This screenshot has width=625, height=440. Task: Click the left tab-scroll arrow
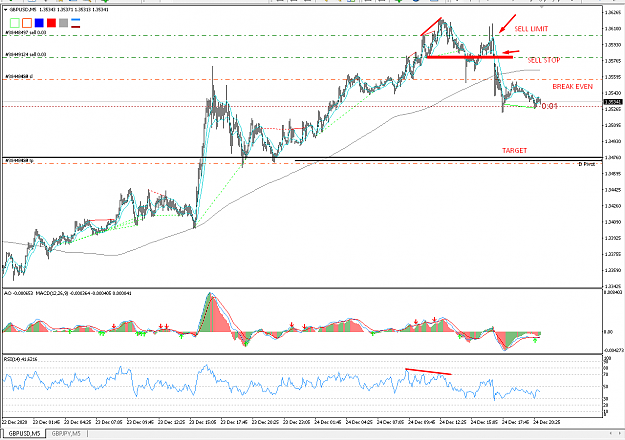(x=611, y=433)
